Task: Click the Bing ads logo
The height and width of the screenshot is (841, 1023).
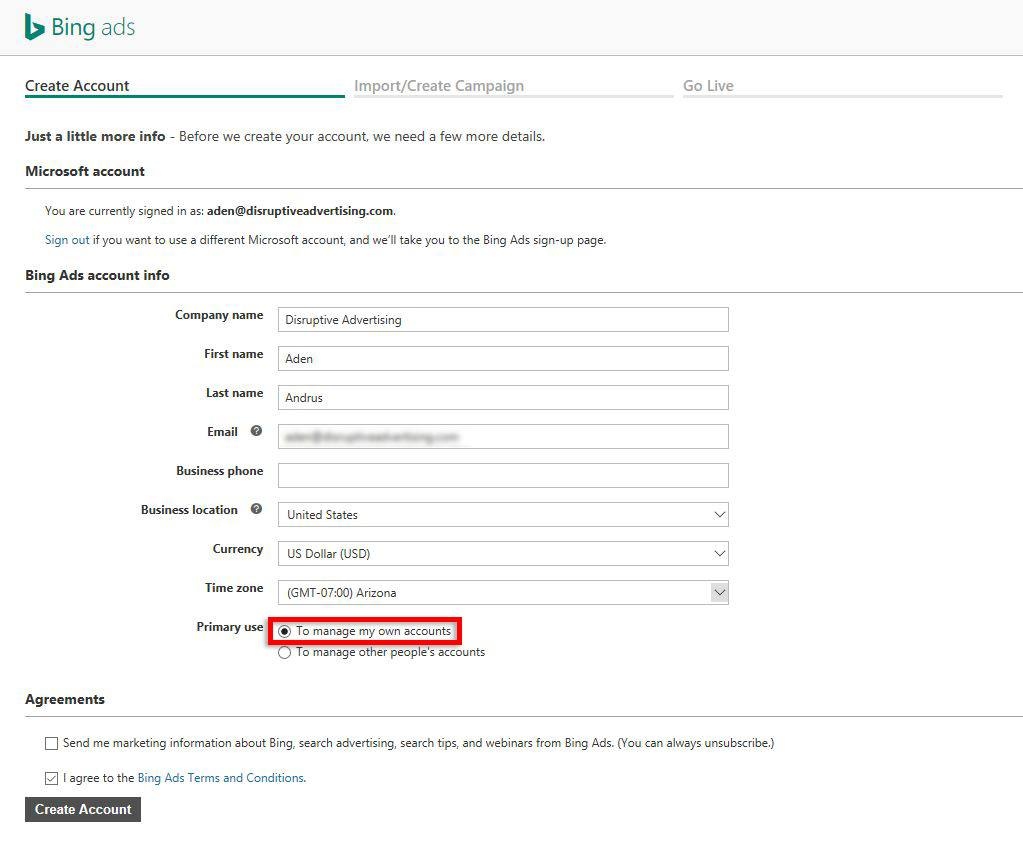Action: [80, 27]
